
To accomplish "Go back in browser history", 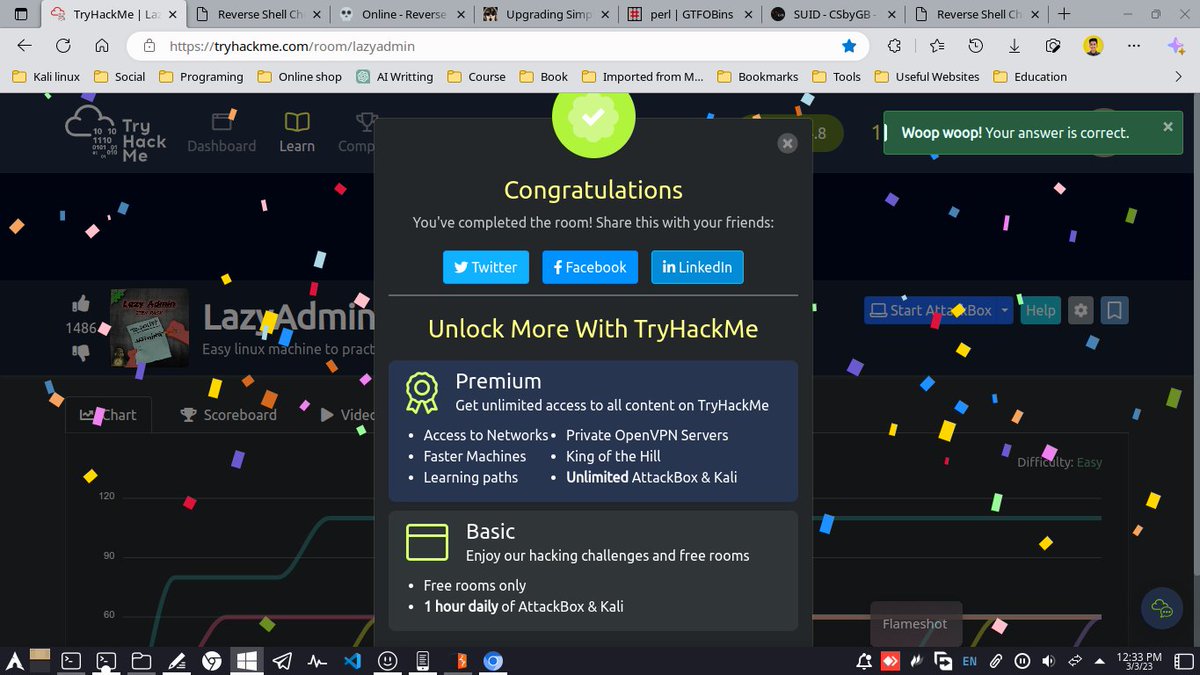I will [24, 46].
